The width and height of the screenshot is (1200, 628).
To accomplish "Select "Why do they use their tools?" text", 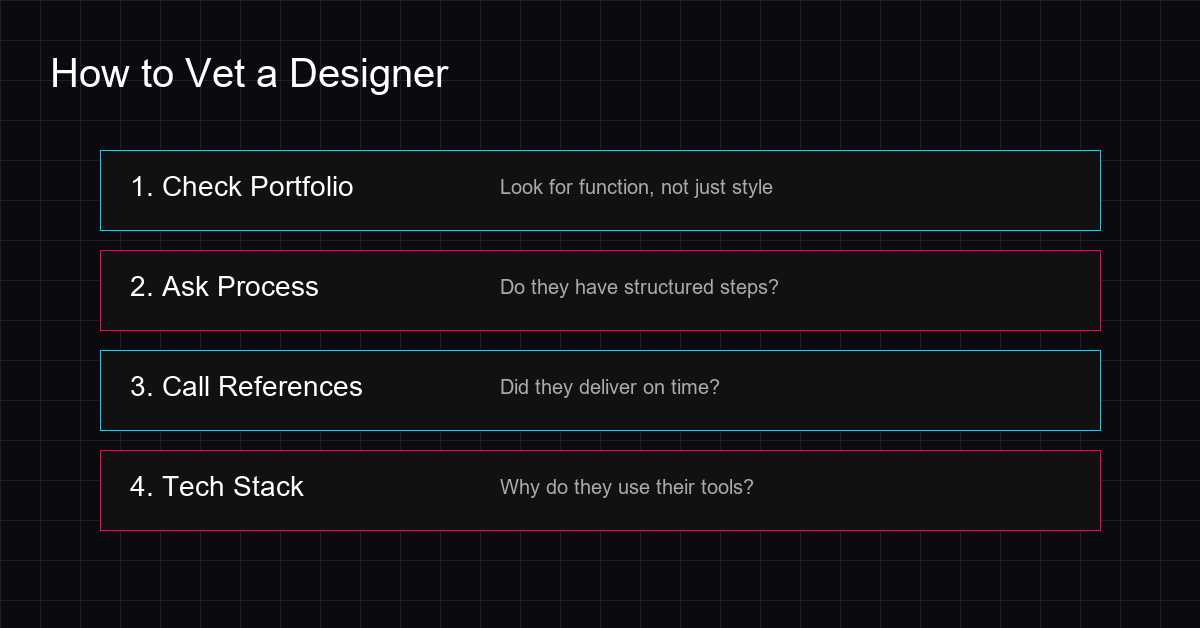I will [627, 487].
